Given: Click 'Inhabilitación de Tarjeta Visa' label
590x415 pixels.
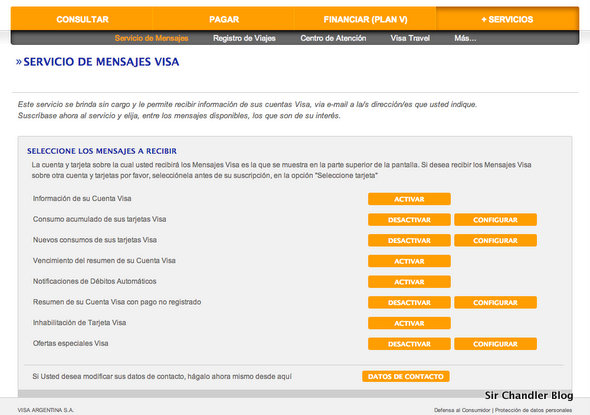Looking at the screenshot, I should point(79,322).
